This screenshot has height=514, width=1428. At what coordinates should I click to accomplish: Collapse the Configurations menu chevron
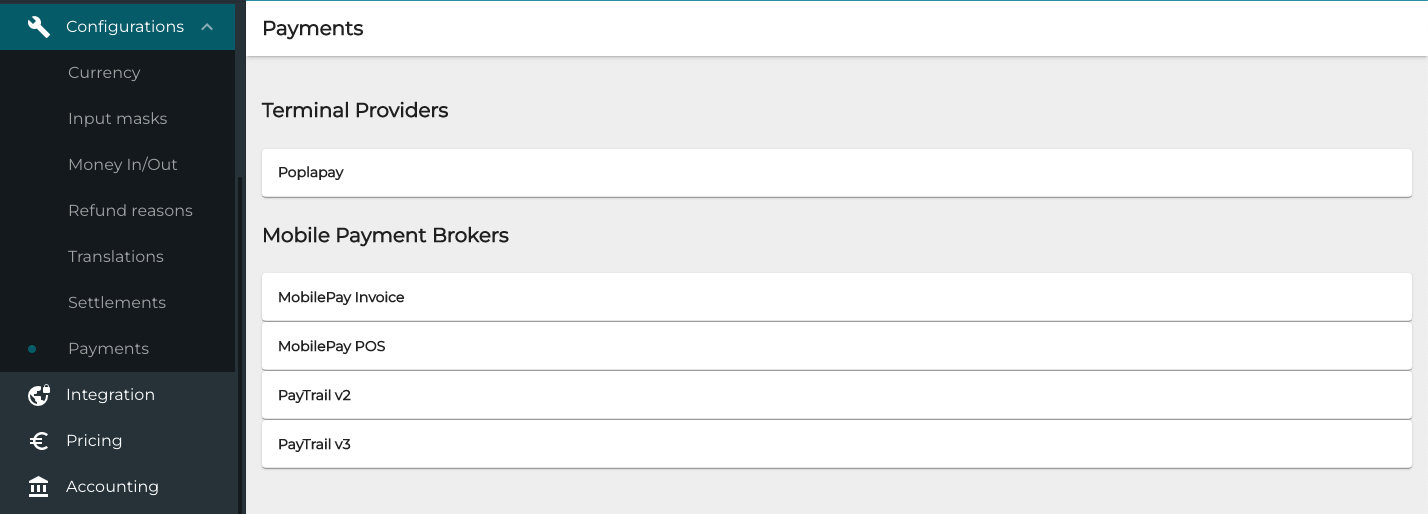pos(207,27)
